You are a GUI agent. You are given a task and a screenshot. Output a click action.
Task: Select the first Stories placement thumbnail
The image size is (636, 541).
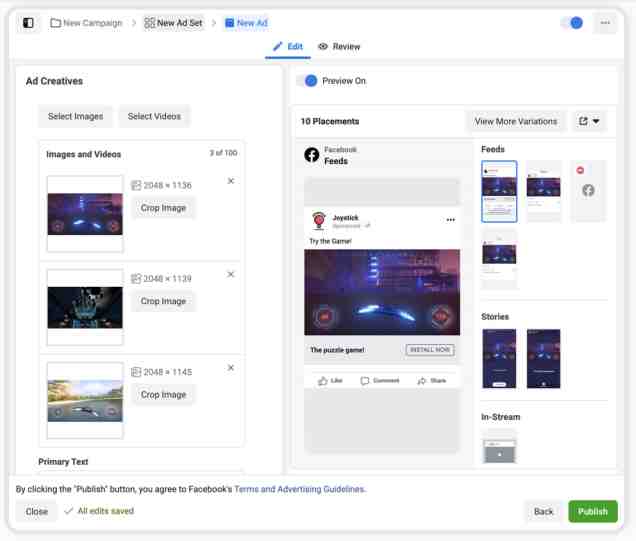499,359
